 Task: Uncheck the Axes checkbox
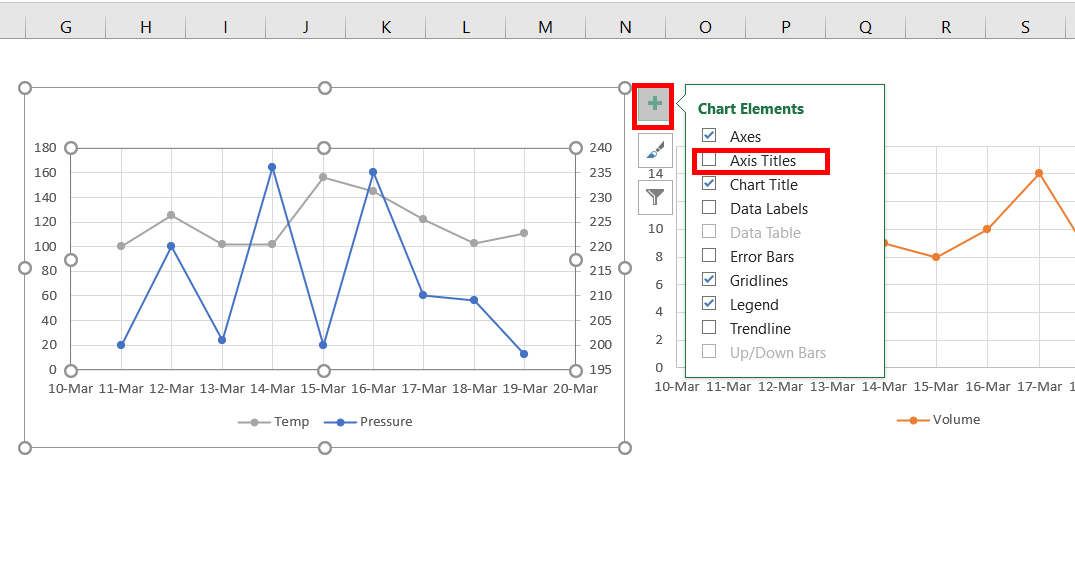coord(709,135)
